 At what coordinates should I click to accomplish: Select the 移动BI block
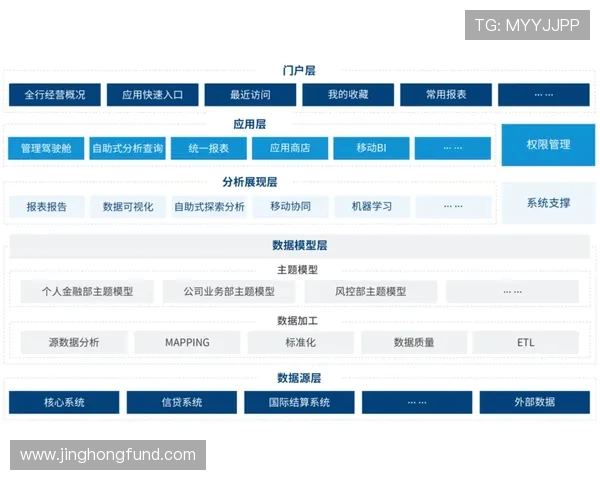(372, 148)
